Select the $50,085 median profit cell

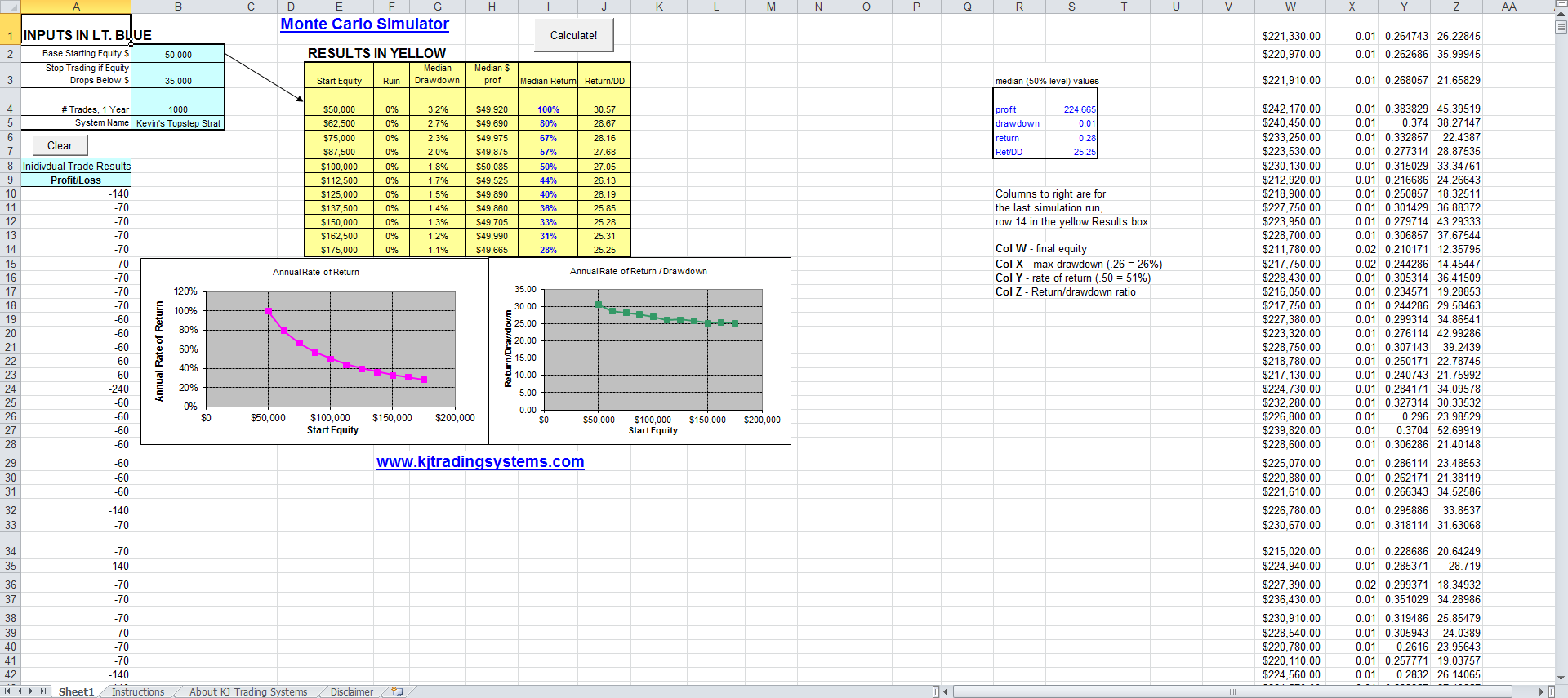492,167
